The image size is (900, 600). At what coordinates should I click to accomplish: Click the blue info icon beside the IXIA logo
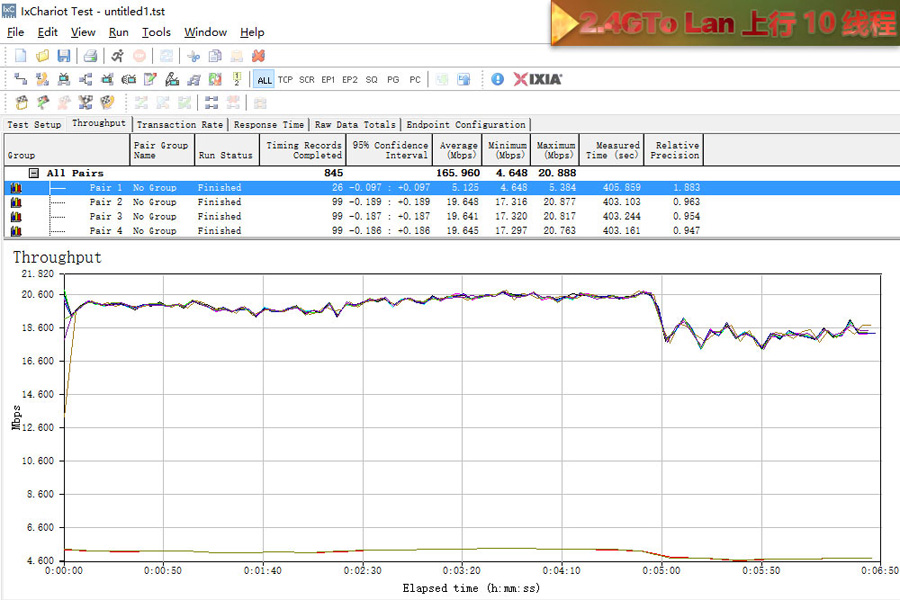tap(497, 79)
